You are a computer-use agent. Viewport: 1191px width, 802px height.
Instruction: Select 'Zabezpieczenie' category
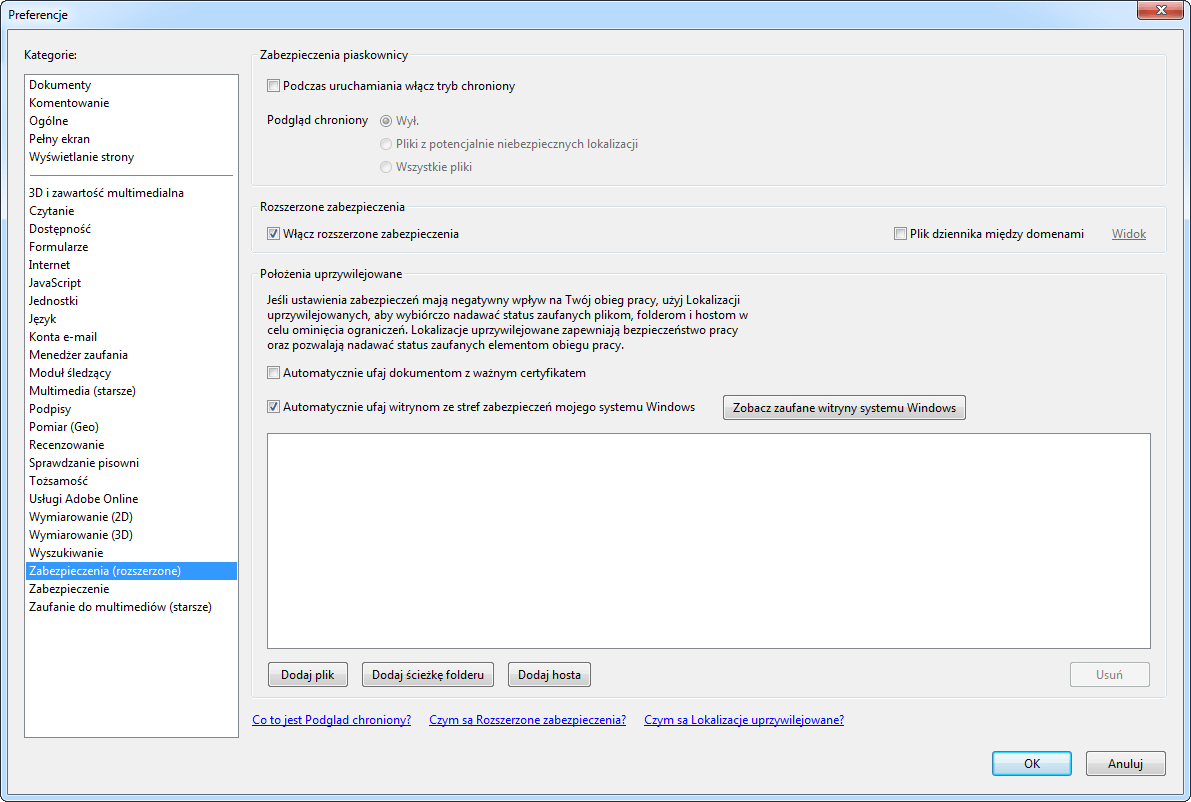pos(131,589)
